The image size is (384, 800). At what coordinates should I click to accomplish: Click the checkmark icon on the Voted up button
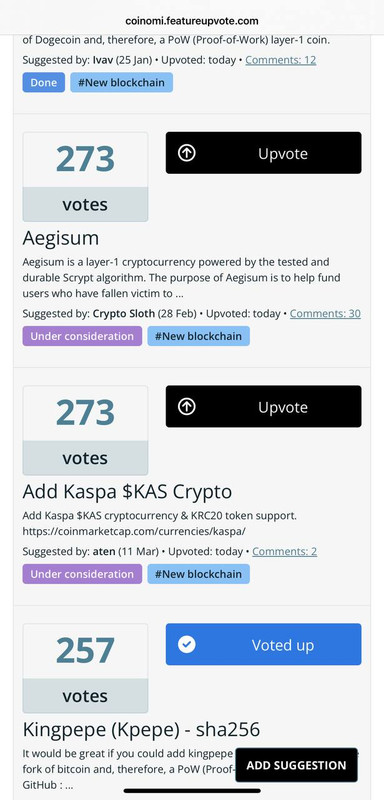click(187, 644)
